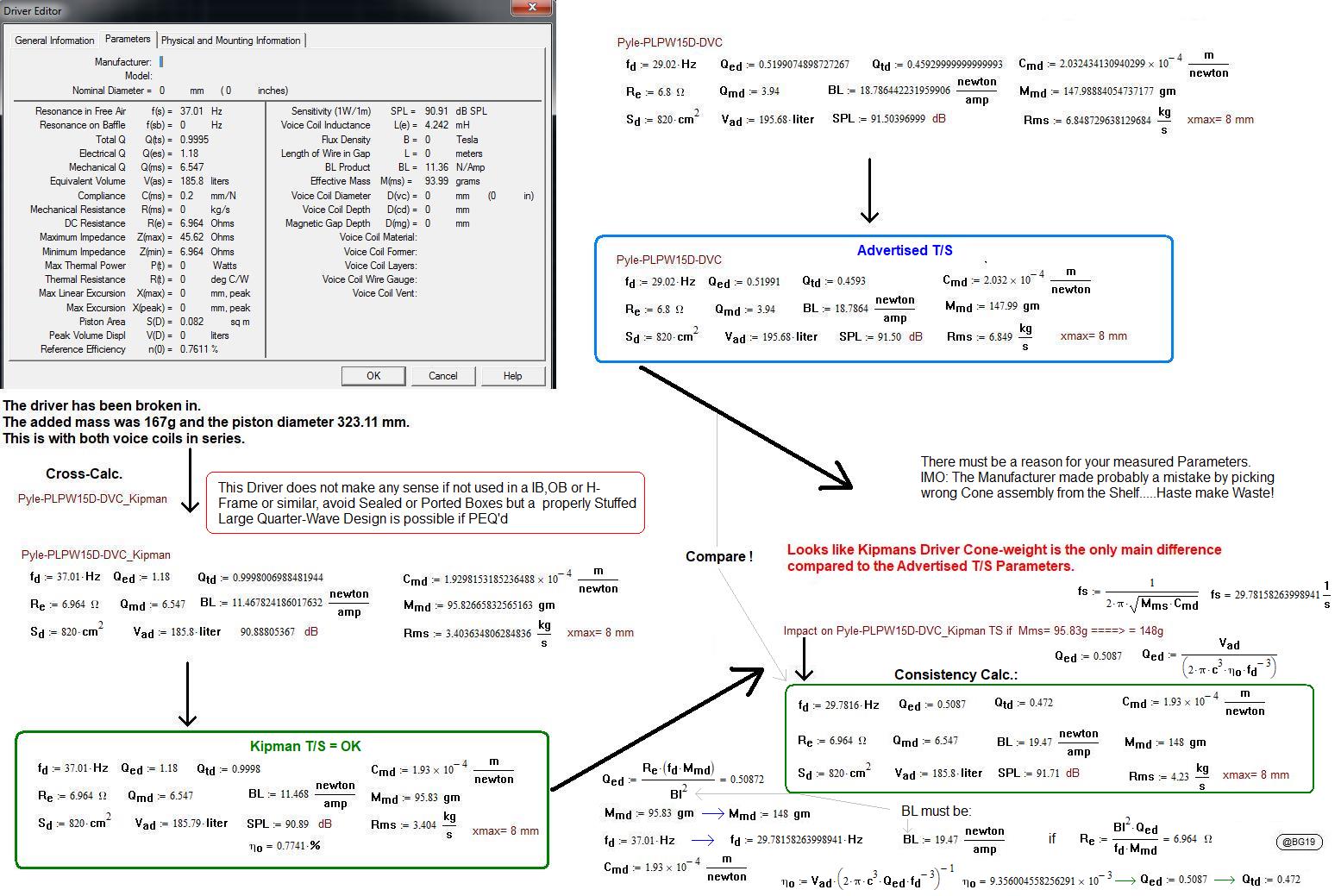Click the n(0) reference efficiency value 0.7611

195,349
